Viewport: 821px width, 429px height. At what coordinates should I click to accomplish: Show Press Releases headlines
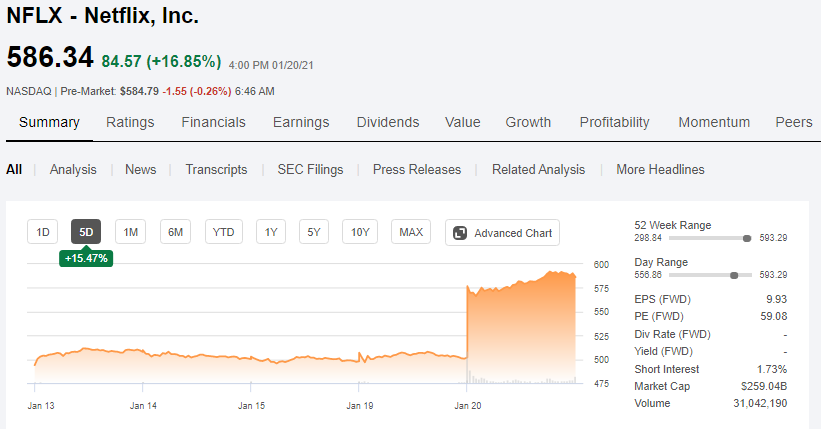pyautogui.click(x=417, y=169)
